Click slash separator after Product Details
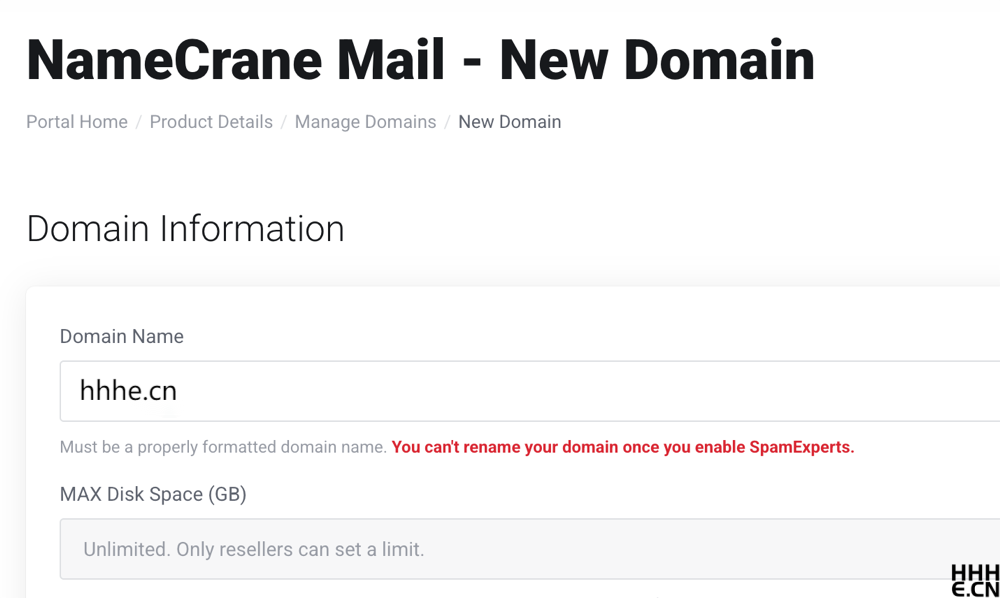 point(284,122)
